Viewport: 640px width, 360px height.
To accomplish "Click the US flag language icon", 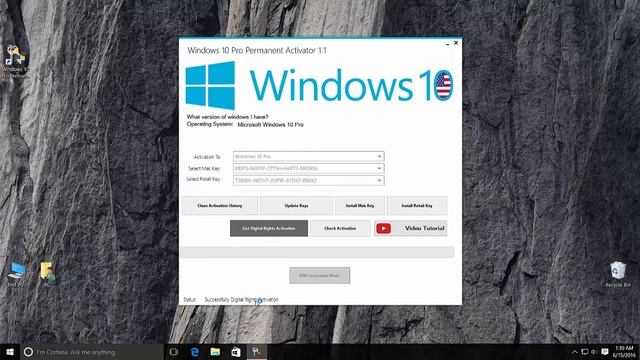I will 443,85.
